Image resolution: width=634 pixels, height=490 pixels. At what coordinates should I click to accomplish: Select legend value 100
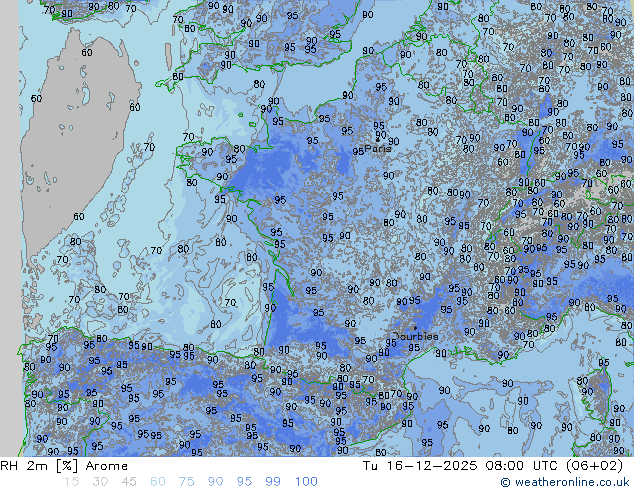(306, 482)
